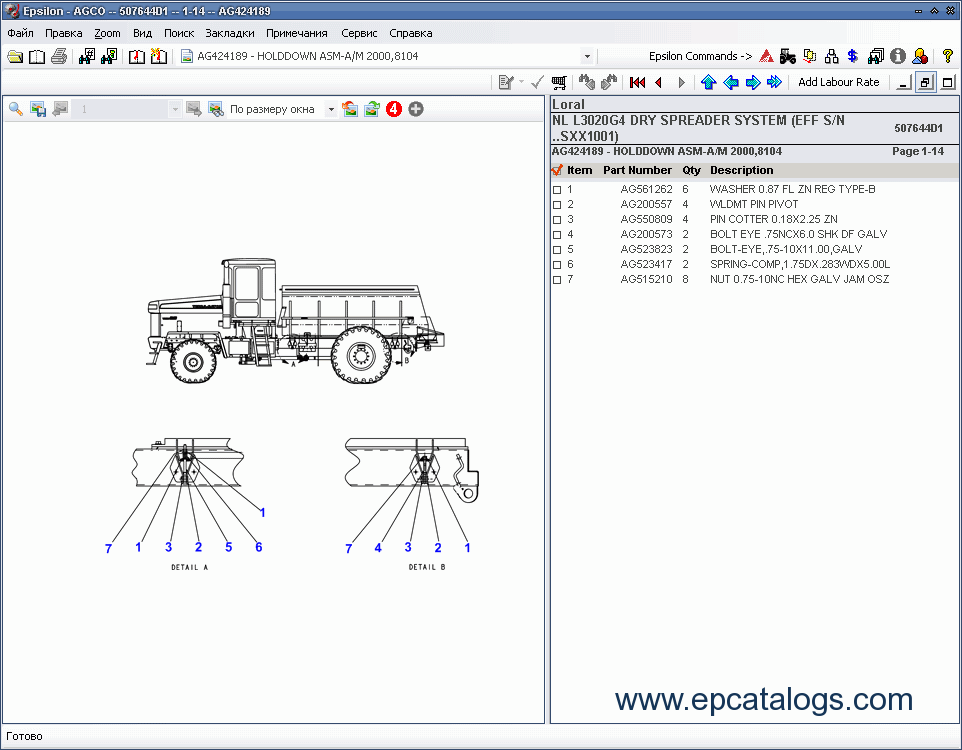The height and width of the screenshot is (750, 962).
Task: Check the box for item 5 AG523823
Action: tap(557, 250)
